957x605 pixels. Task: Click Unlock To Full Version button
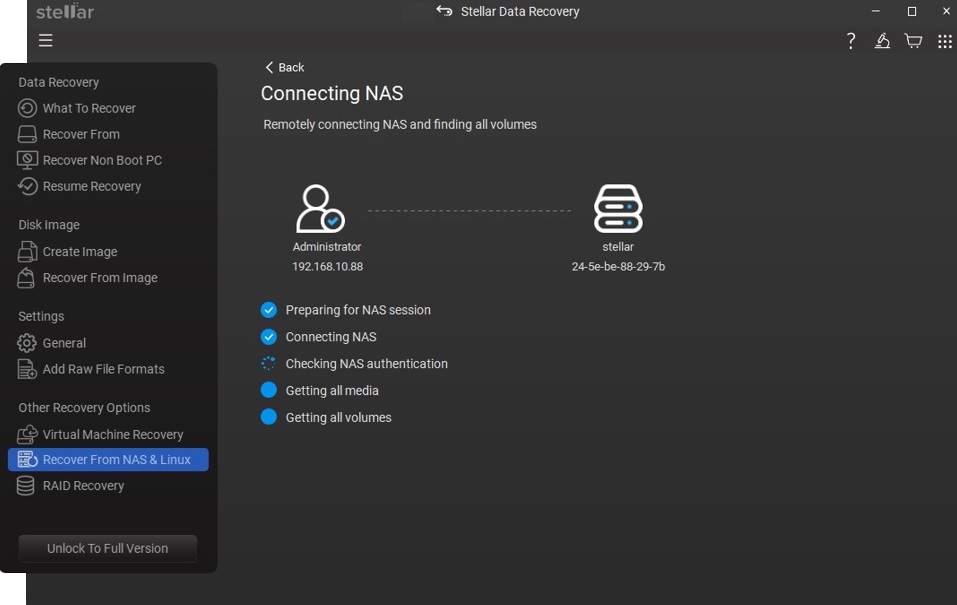tap(107, 548)
